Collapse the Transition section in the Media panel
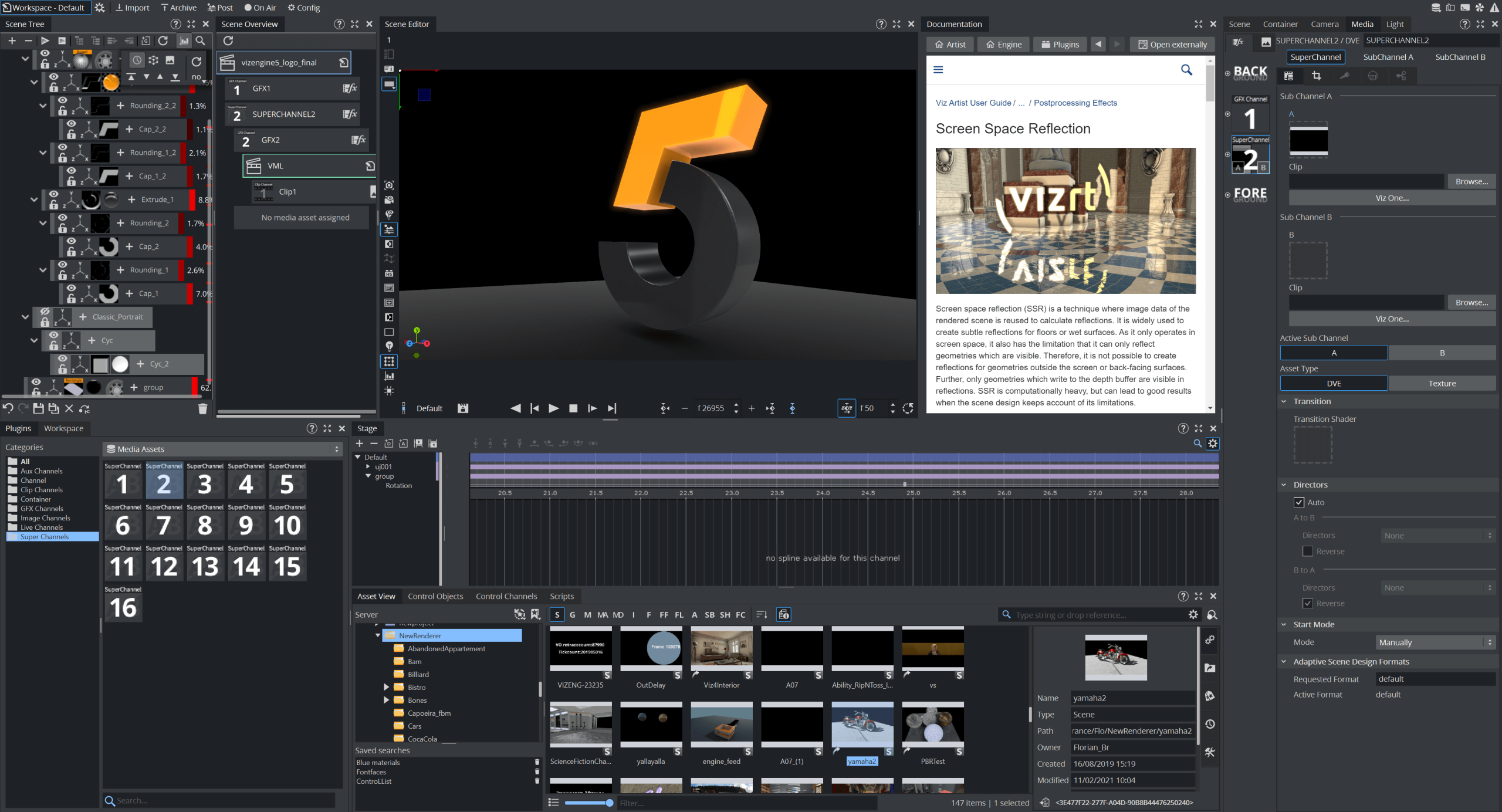Viewport: 1502px width, 812px height. [1285, 401]
